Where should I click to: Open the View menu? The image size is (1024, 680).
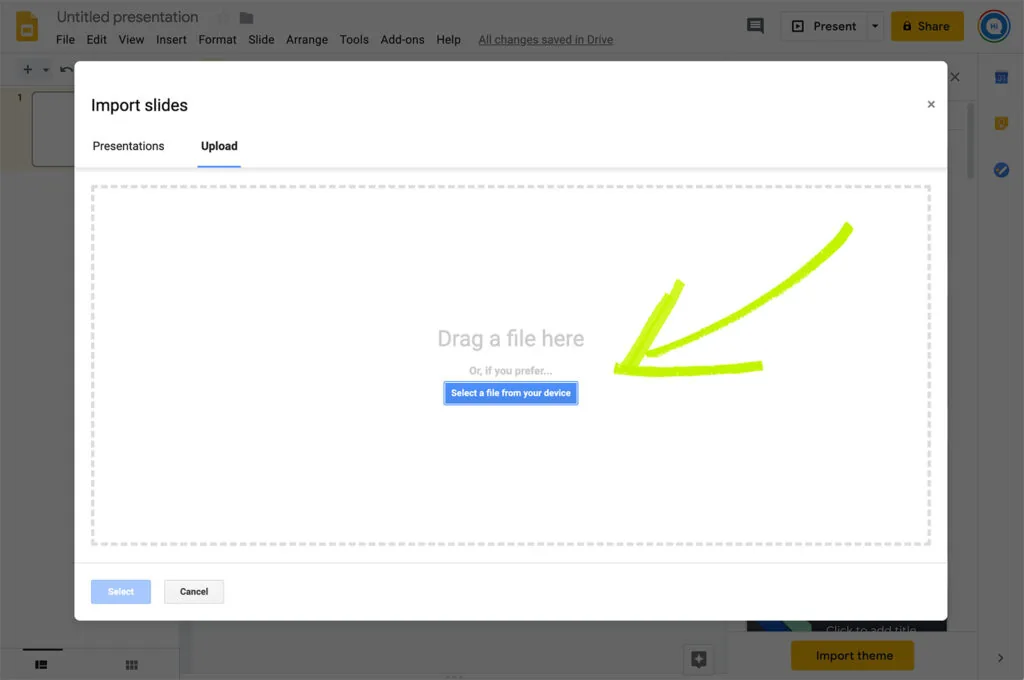[x=131, y=40]
